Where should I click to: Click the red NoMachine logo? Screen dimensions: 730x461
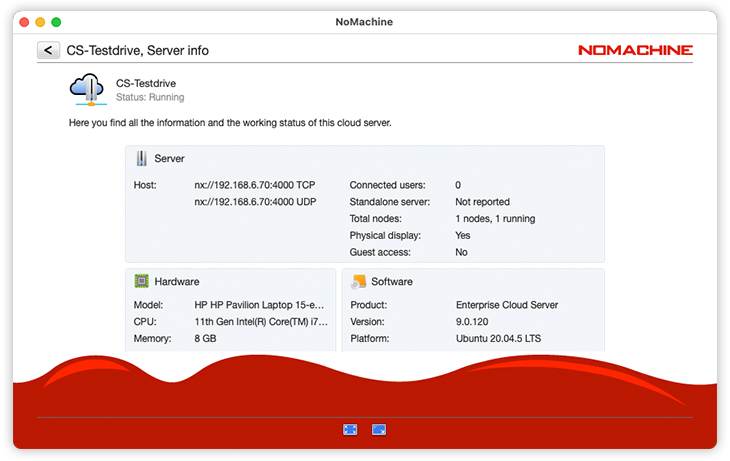[x=635, y=50]
